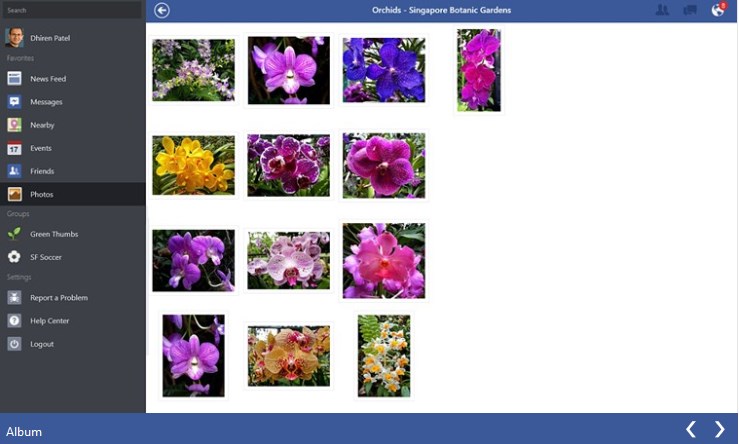Click the Search input field
This screenshot has width=739, height=444.
tap(72, 10)
